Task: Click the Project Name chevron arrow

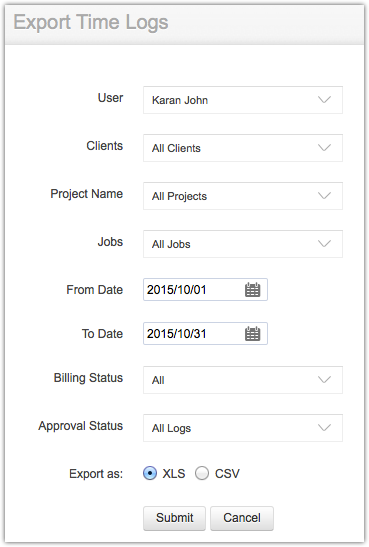Action: (x=324, y=196)
